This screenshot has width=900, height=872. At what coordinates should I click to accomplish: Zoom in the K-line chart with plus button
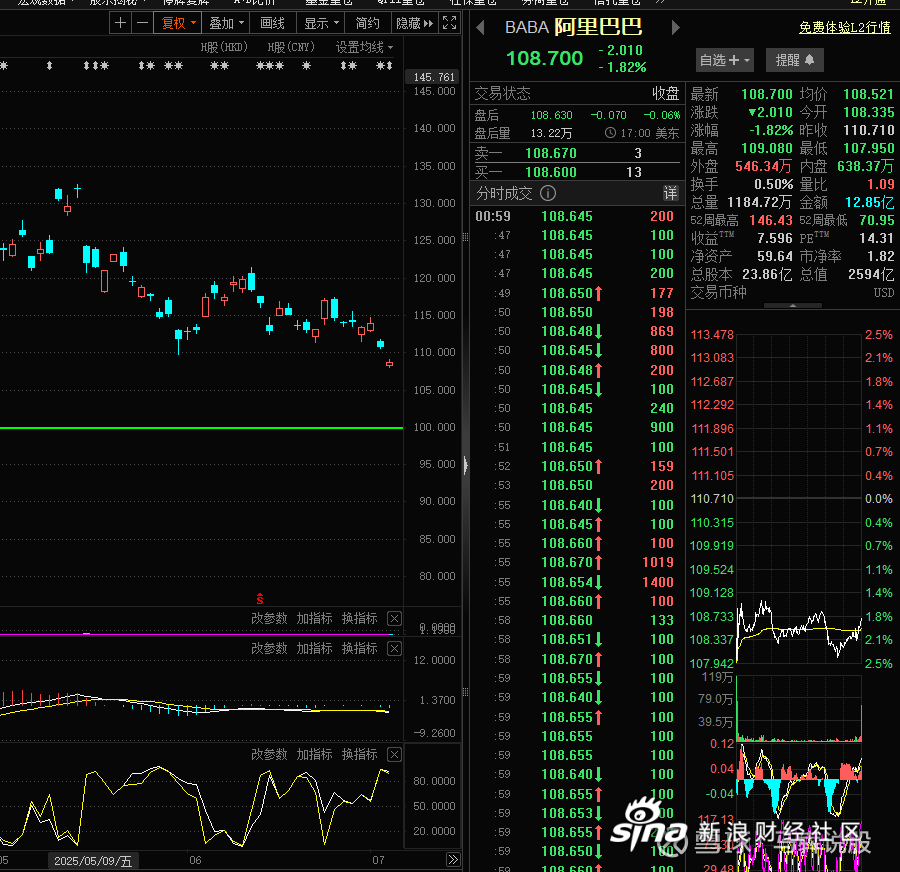tap(121, 23)
